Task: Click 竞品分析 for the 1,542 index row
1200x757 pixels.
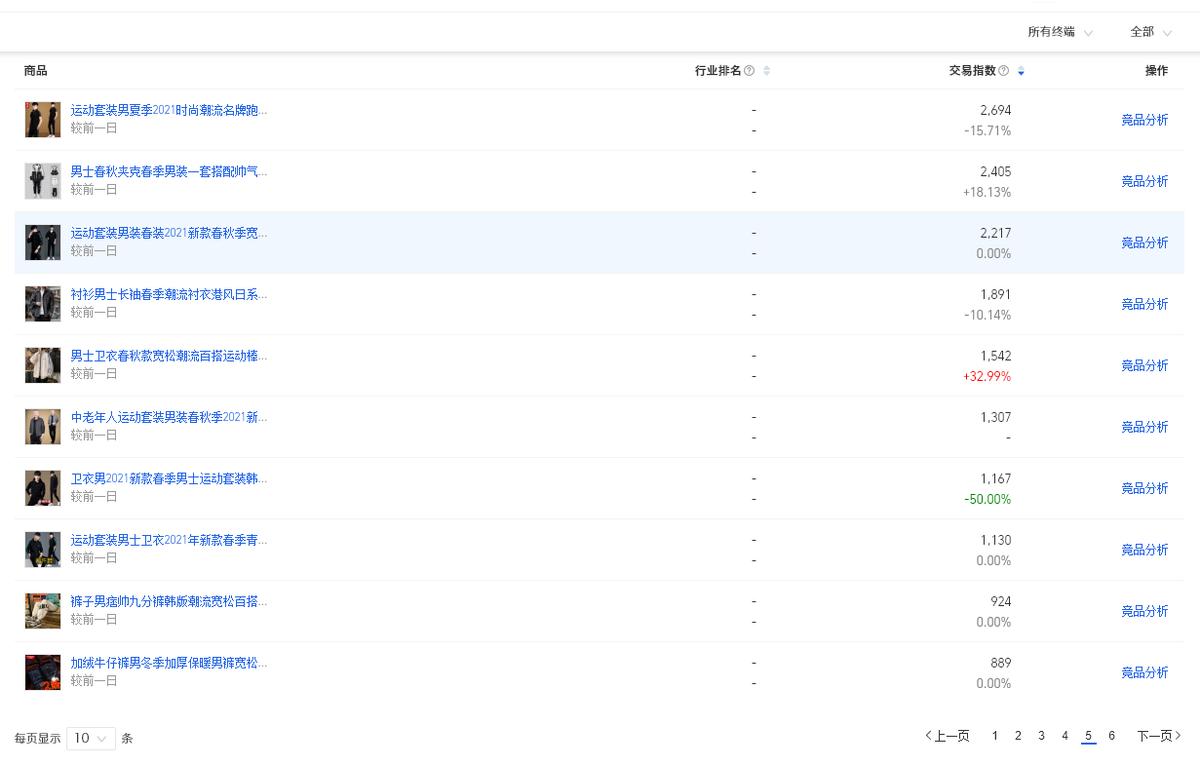Action: (1144, 365)
